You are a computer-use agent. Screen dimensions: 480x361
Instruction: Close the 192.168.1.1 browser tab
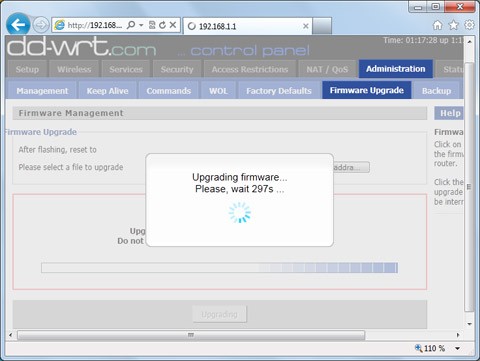point(305,26)
